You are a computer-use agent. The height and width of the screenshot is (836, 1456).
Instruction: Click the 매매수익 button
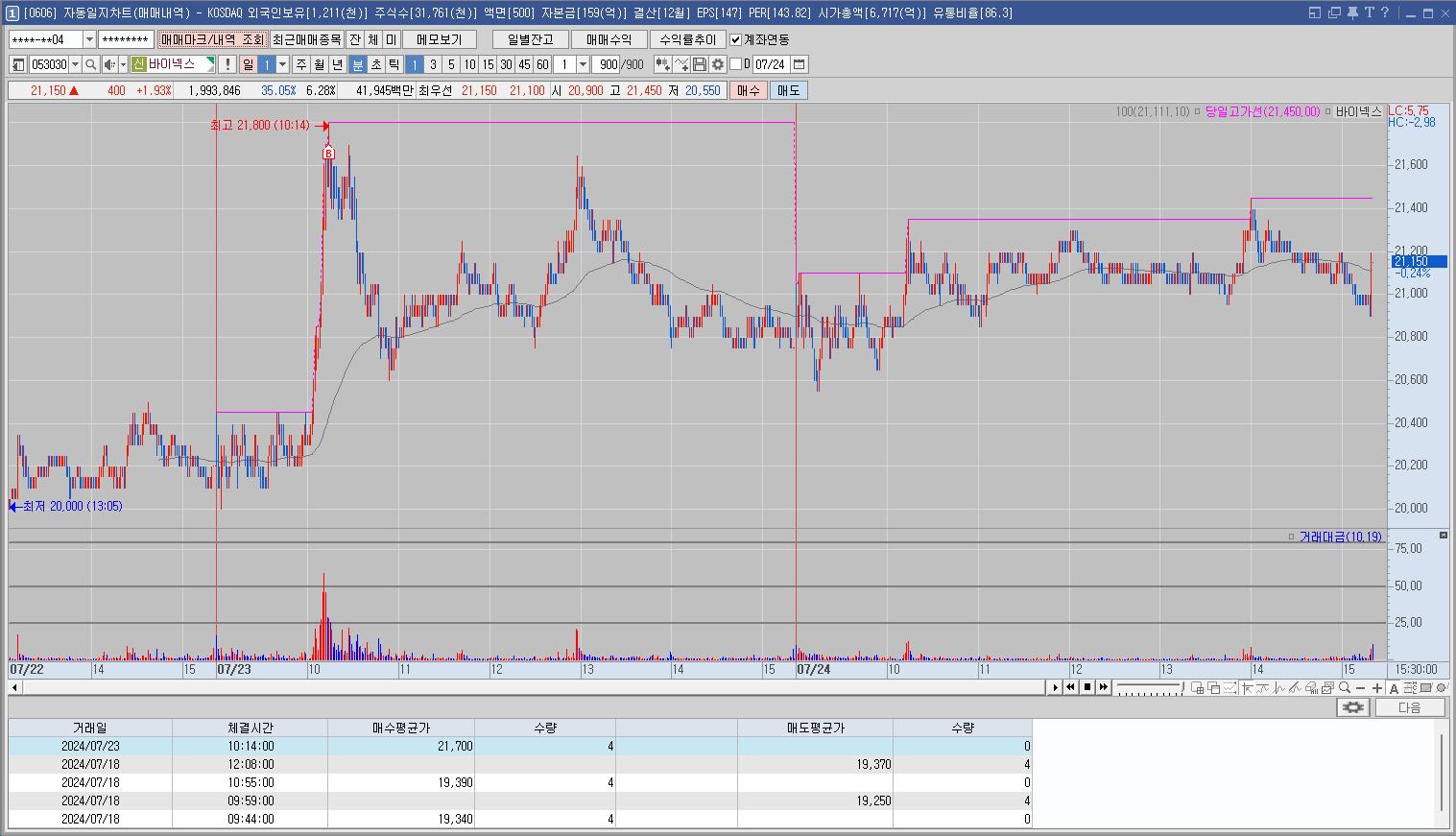609,39
